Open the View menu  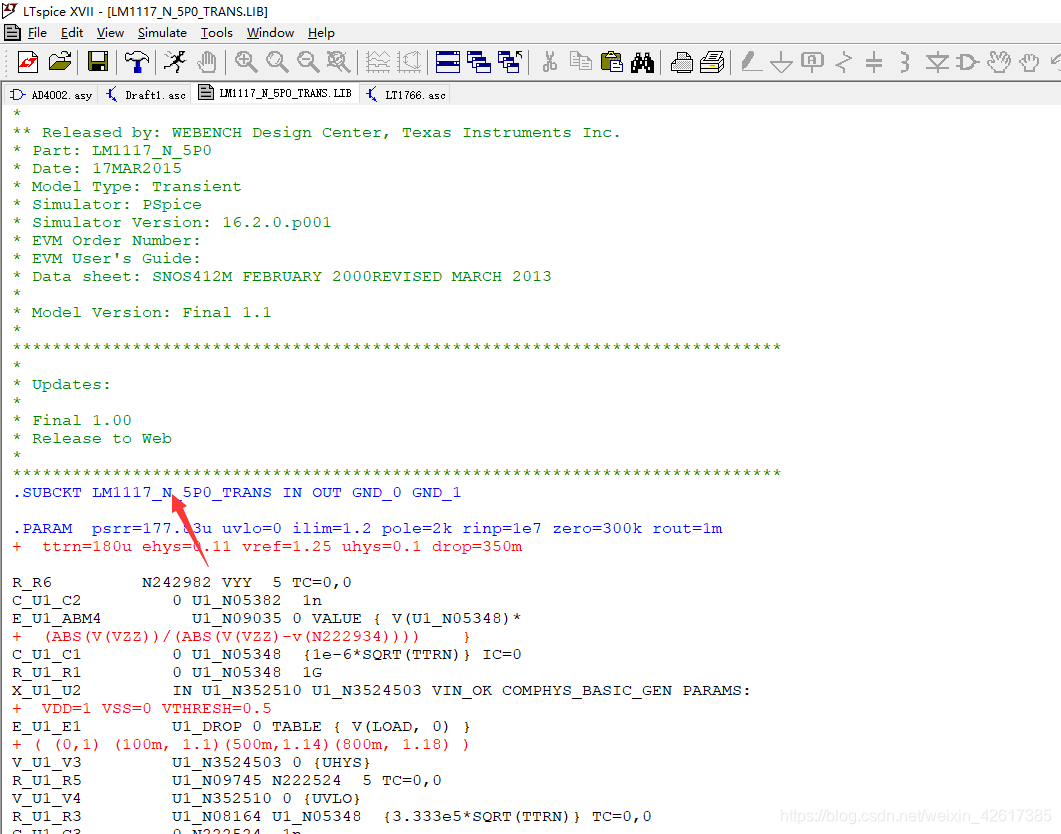110,32
